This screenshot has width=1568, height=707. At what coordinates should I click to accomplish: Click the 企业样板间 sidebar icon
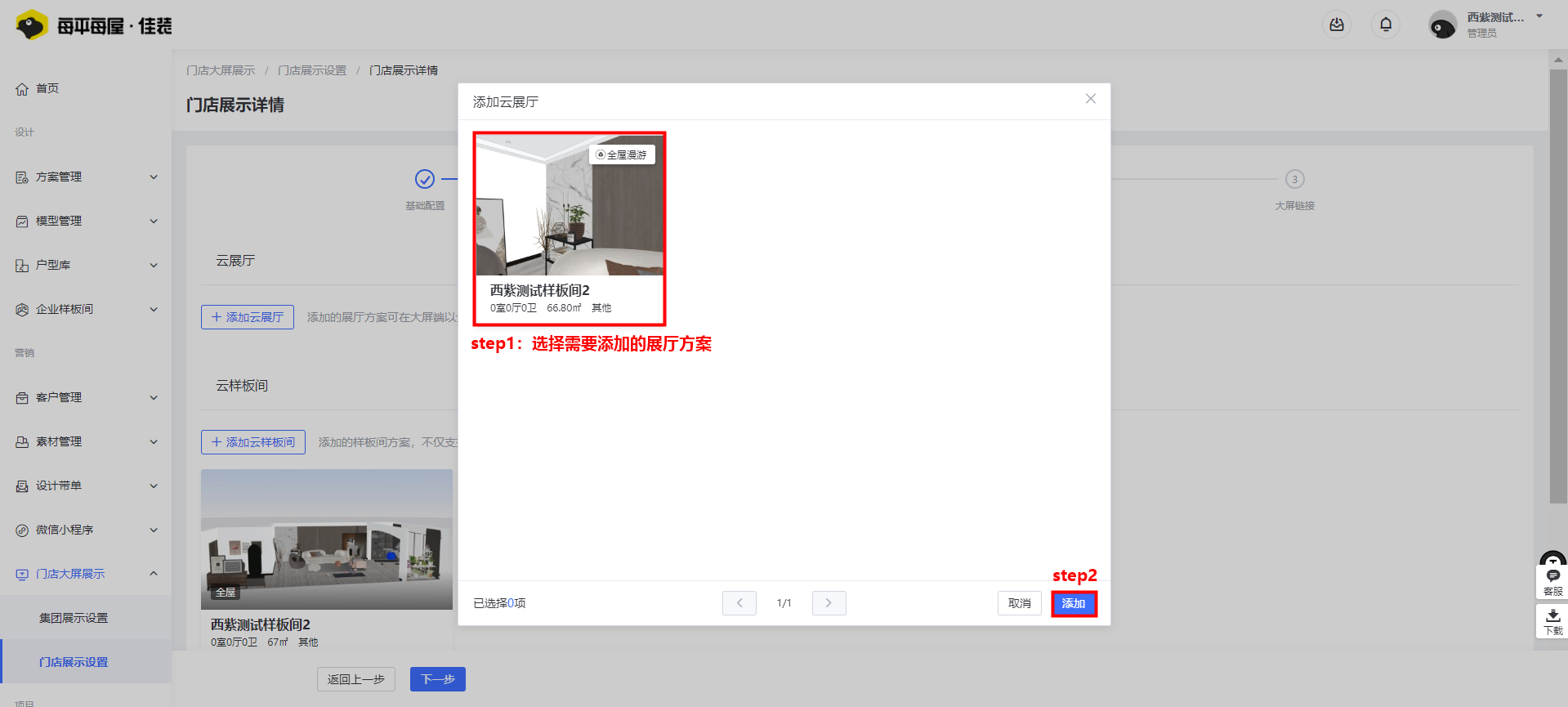(x=22, y=310)
